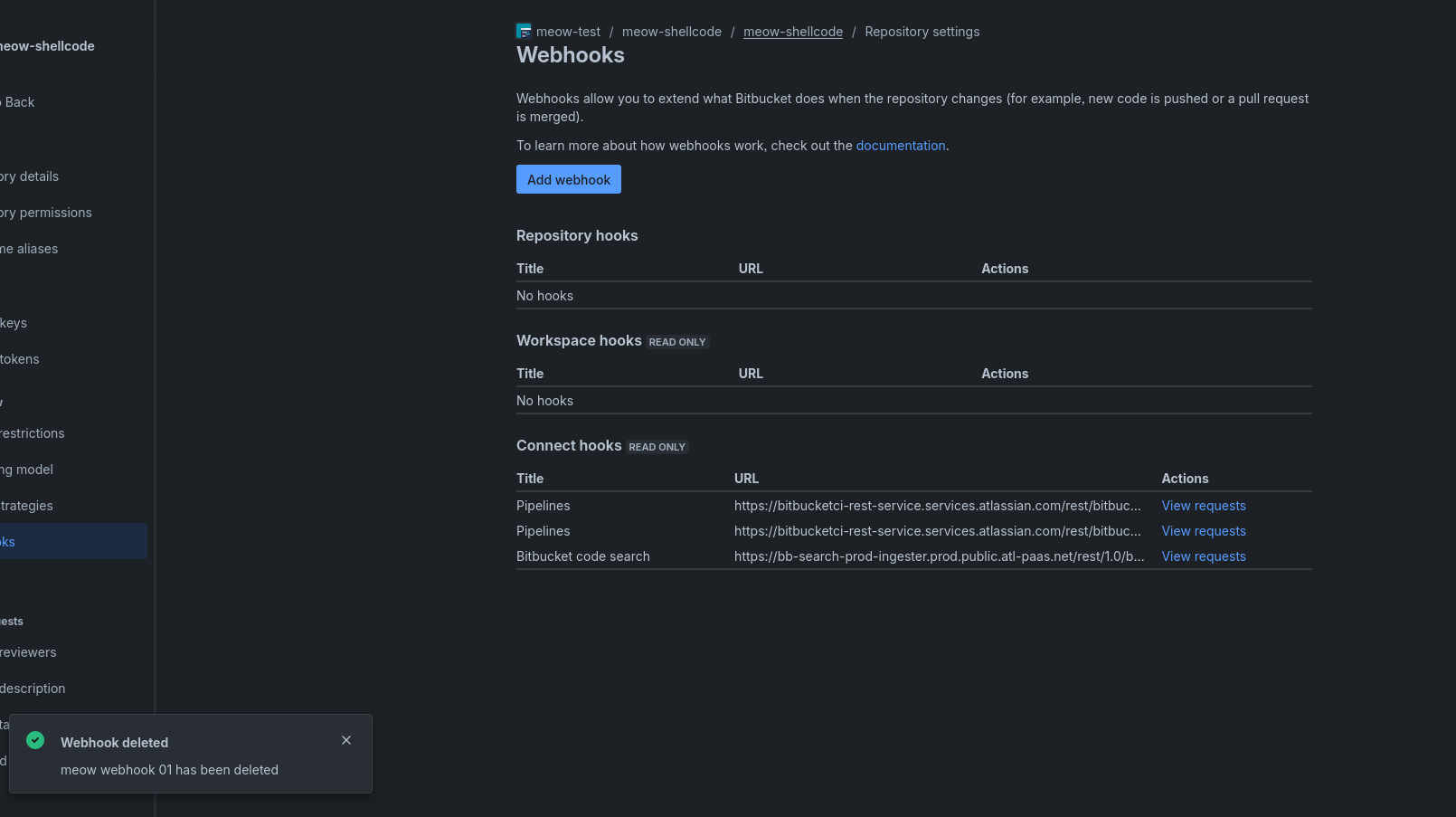Open Default description in sidebar
1456x817 pixels.
(x=33, y=689)
